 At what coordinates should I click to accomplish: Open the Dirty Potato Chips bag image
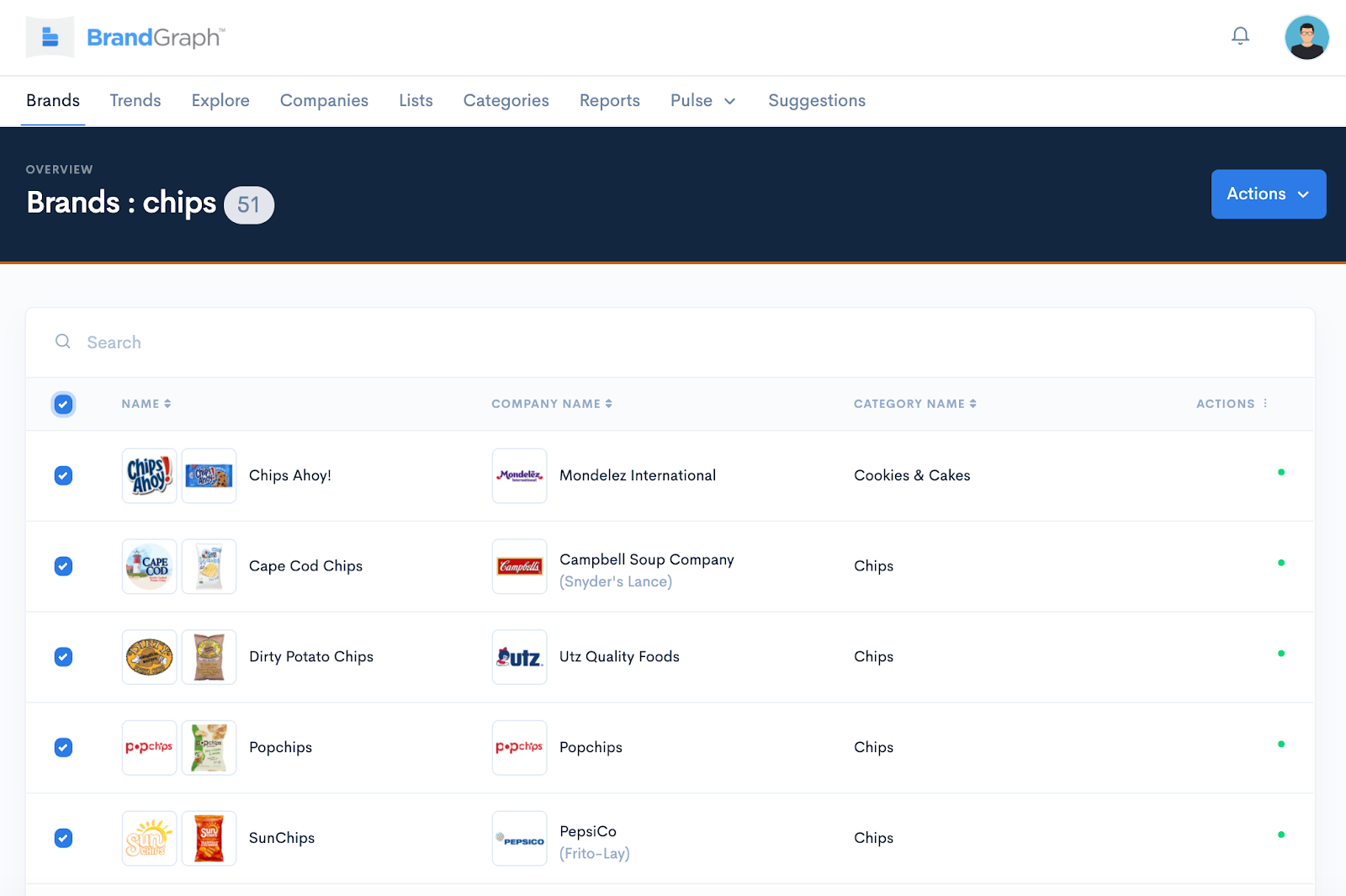209,657
